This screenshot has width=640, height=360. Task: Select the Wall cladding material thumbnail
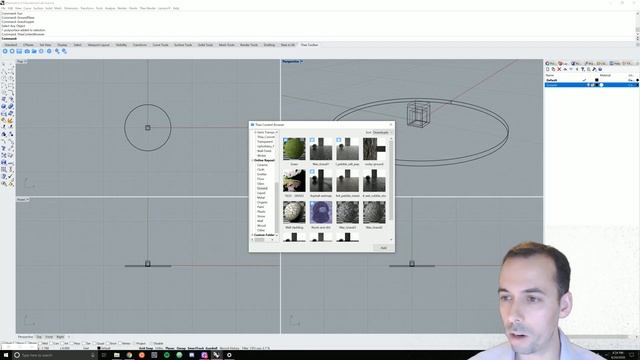tap(294, 212)
